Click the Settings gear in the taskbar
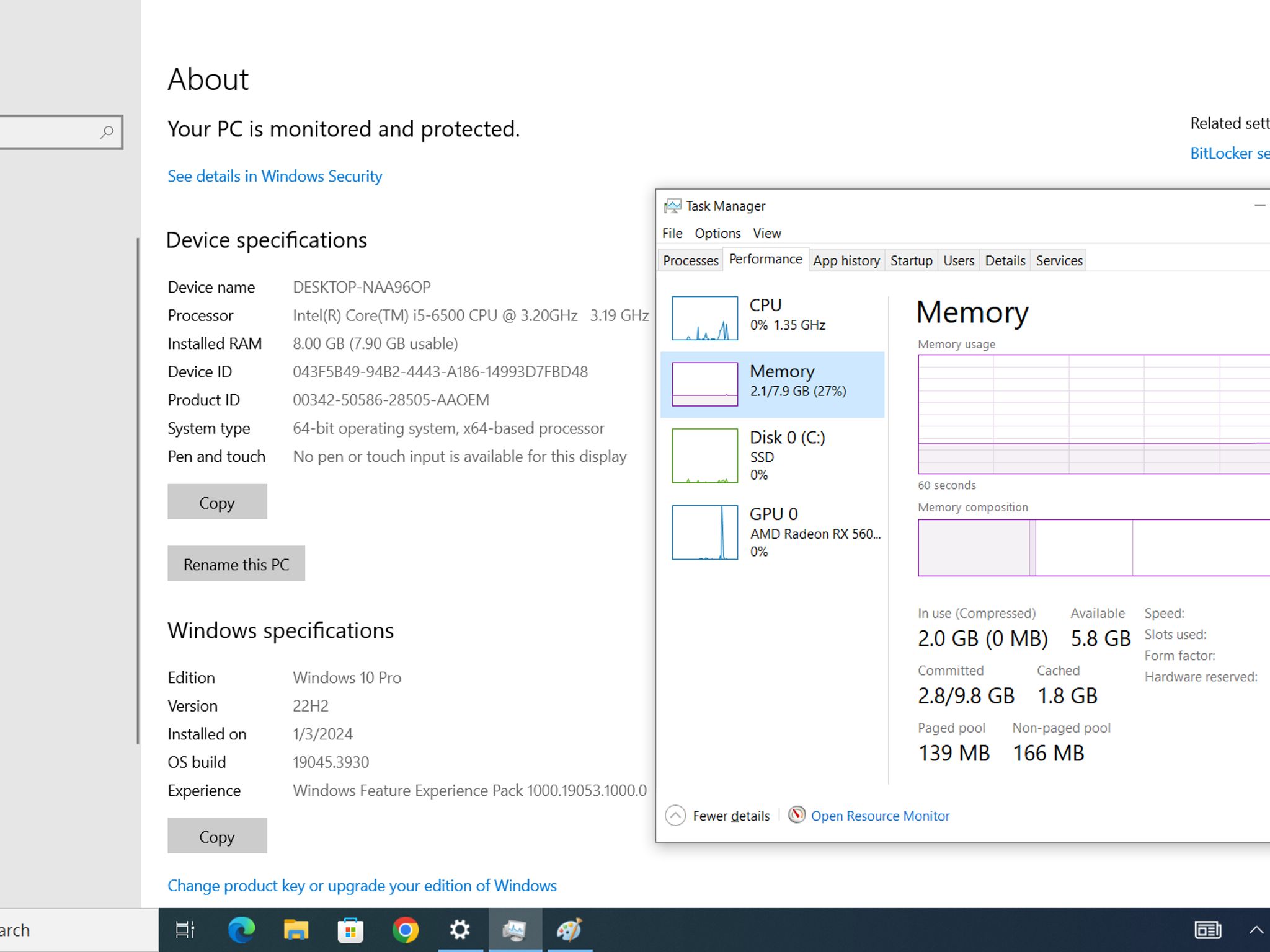Image resolution: width=1270 pixels, height=952 pixels. [460, 930]
